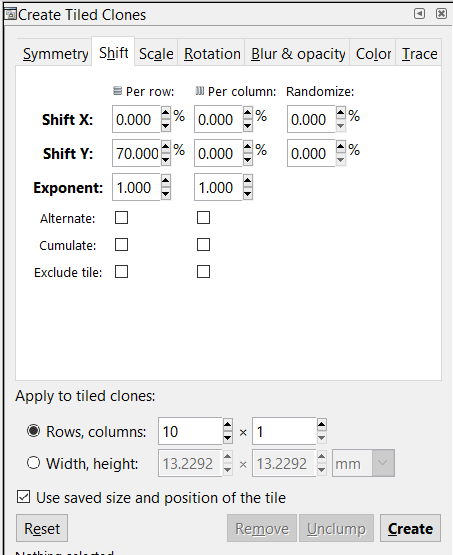Screen dimensions: 453x555
Task: Decrease Shift X per column value
Action: 248,125
